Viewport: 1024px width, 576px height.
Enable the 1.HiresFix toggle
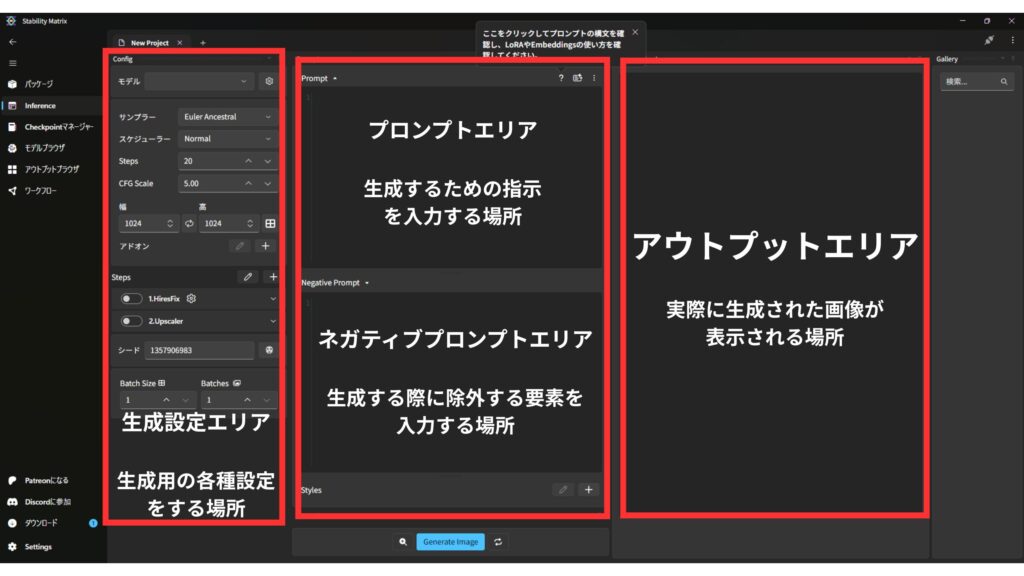(x=131, y=298)
